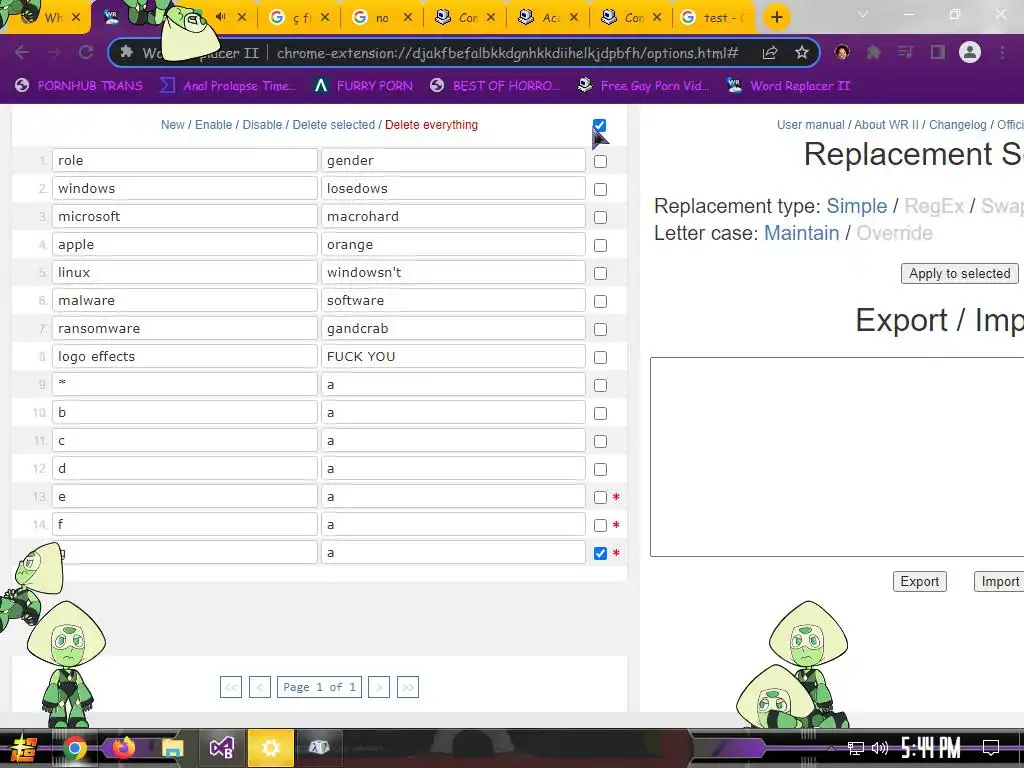Click the 'FUCK YOU' replacement field
Screen dimensions: 1024x768
click(x=453, y=357)
